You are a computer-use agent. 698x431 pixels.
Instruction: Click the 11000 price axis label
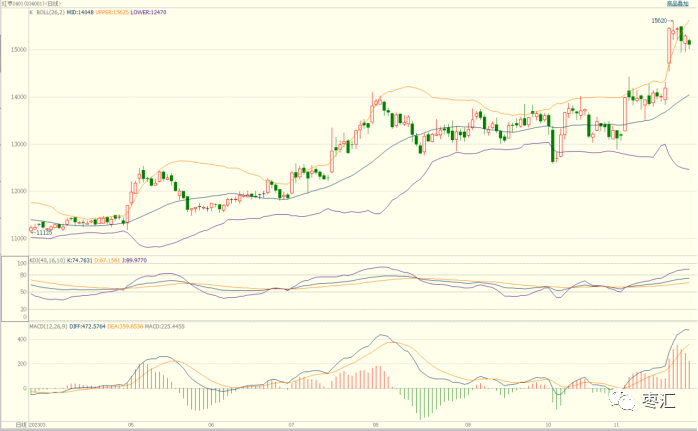[x=21, y=239]
